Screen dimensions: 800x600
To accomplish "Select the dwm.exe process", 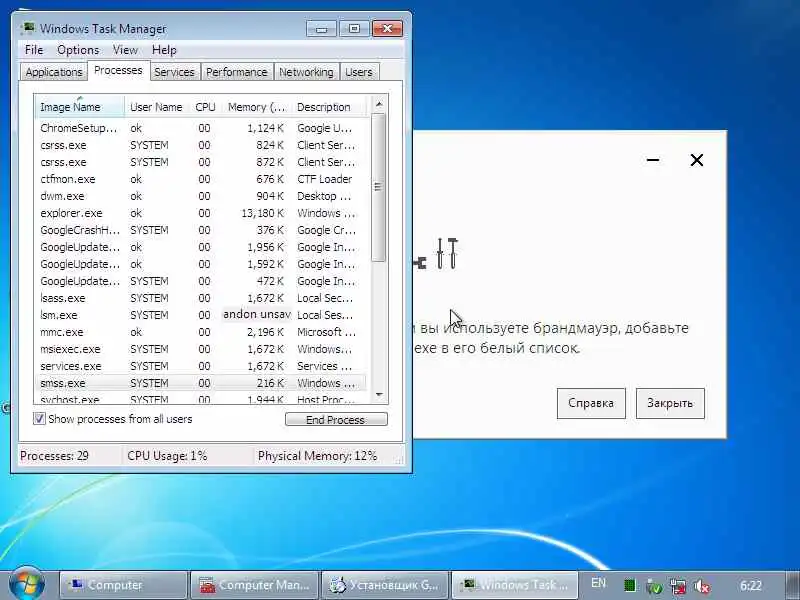I will 202,196.
